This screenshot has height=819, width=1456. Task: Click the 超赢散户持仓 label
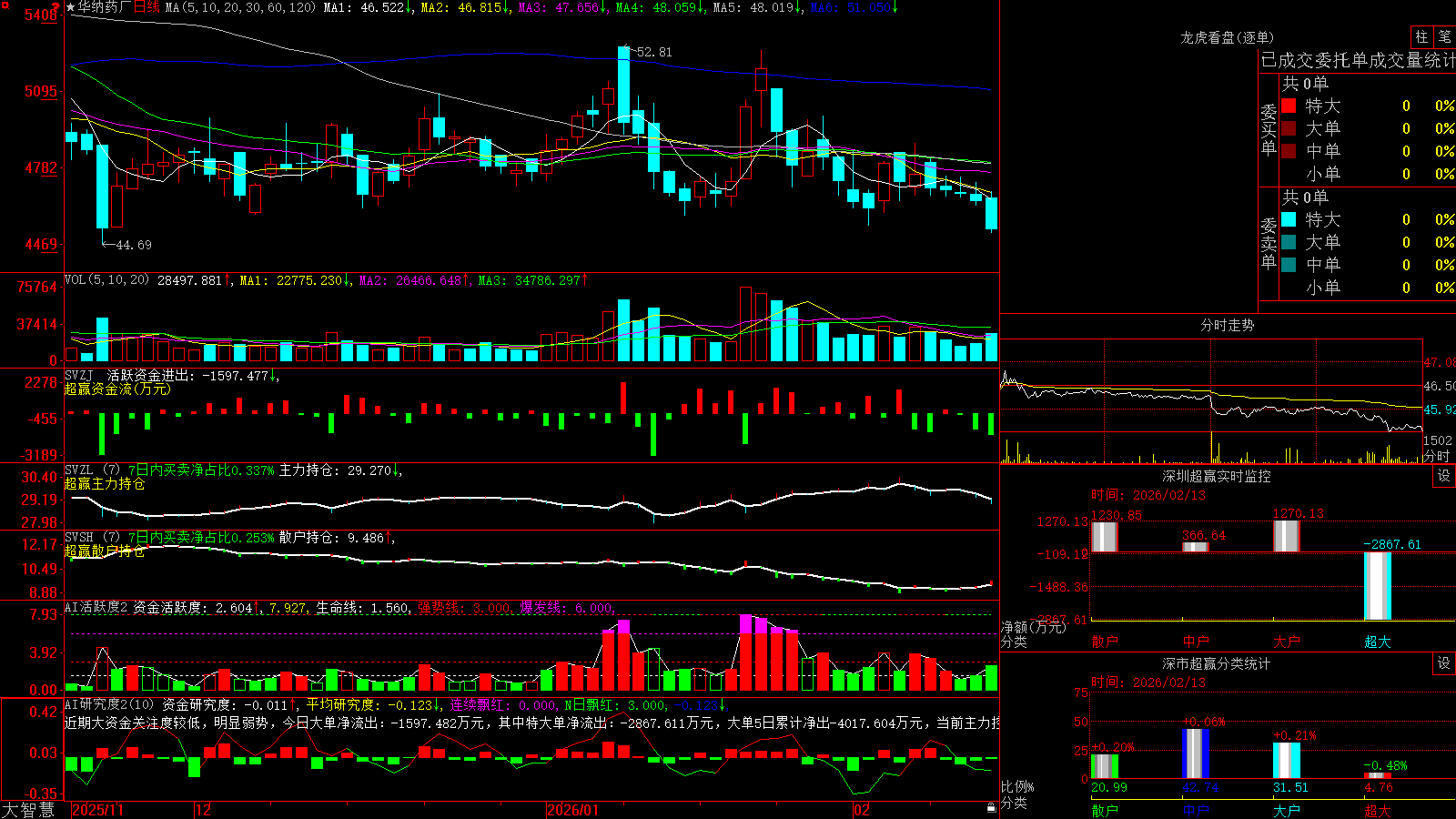105,551
